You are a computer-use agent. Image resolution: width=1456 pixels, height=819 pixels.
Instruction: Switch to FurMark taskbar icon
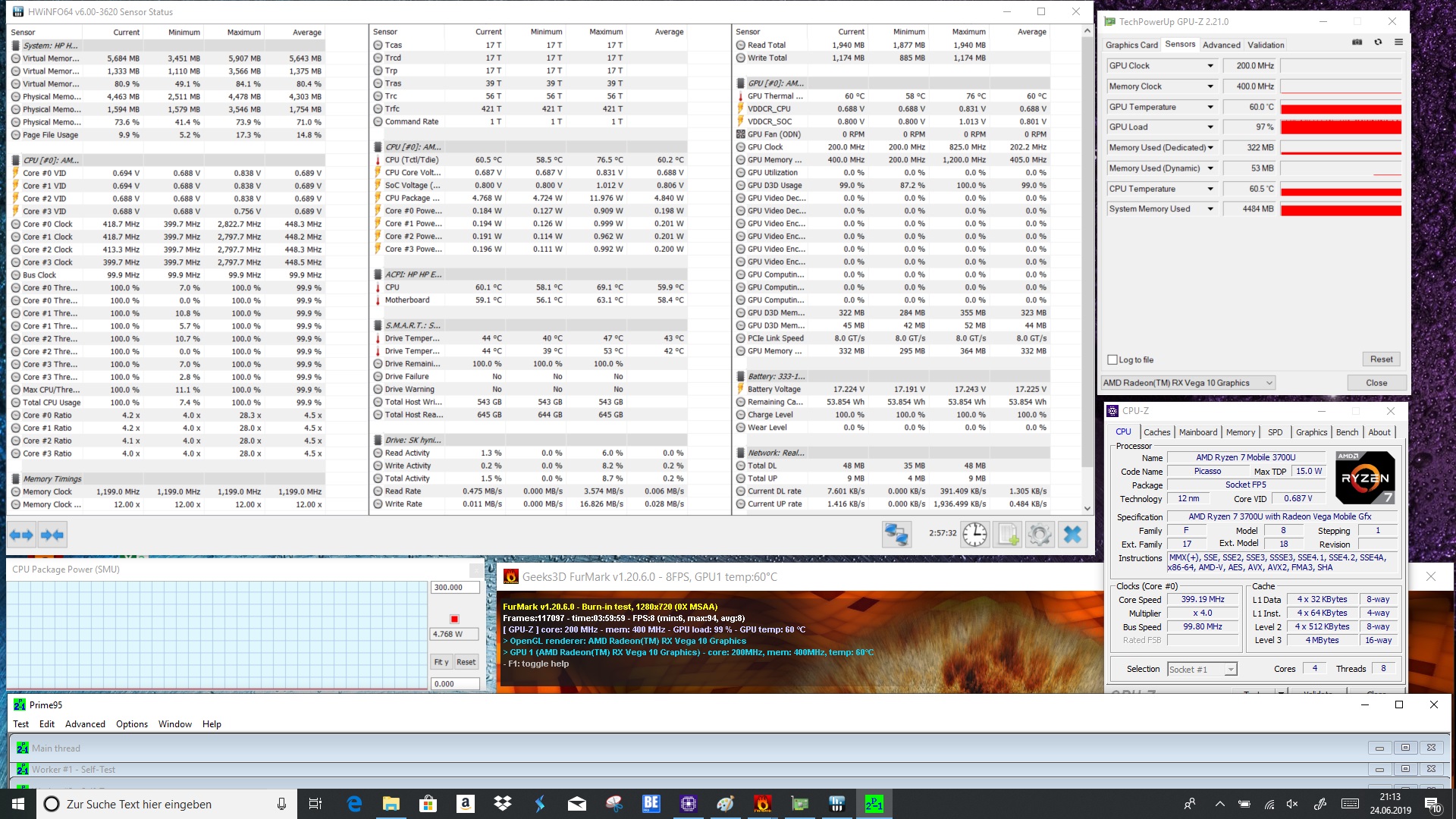pyautogui.click(x=762, y=804)
